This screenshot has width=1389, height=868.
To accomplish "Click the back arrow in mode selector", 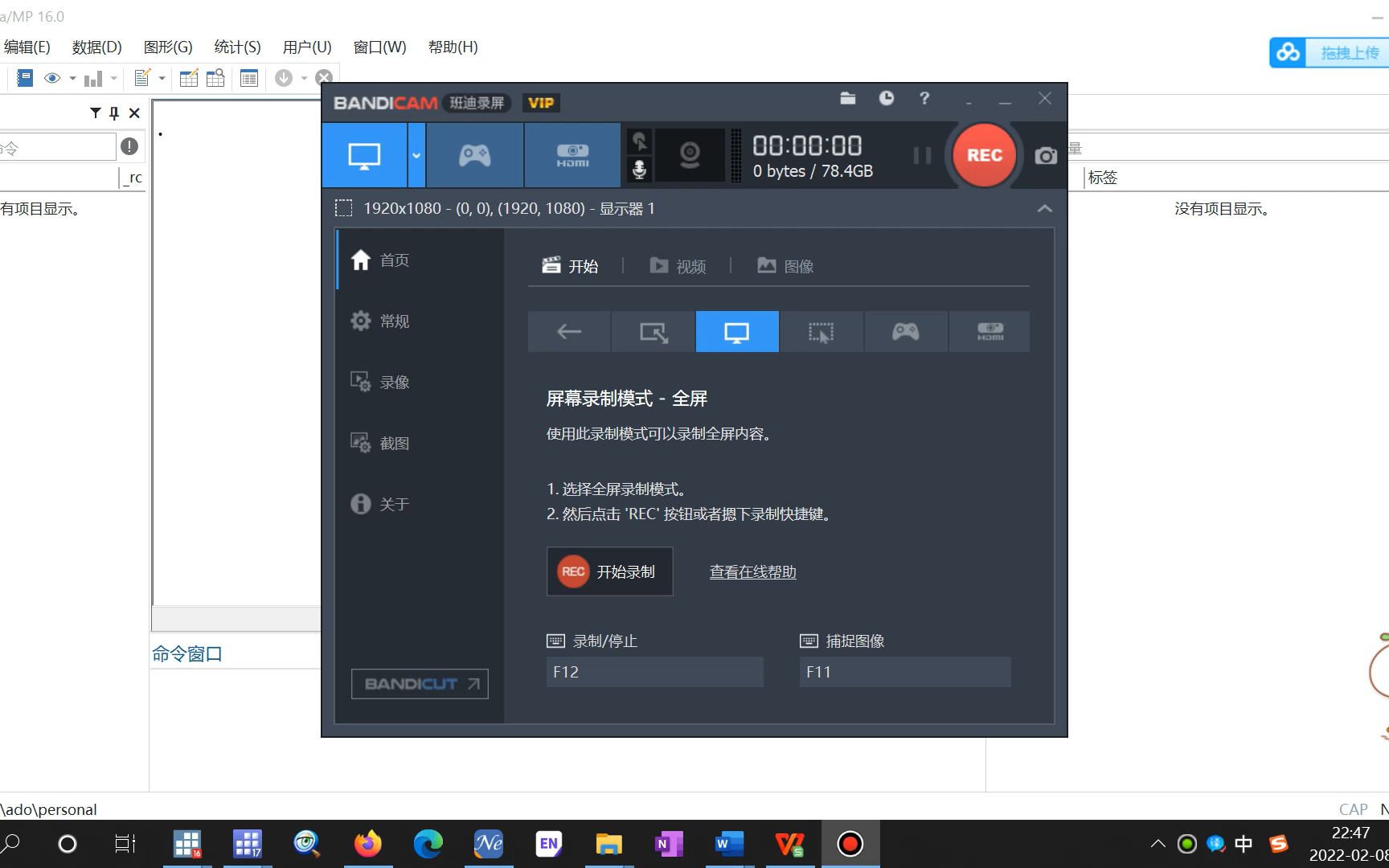I will (569, 331).
